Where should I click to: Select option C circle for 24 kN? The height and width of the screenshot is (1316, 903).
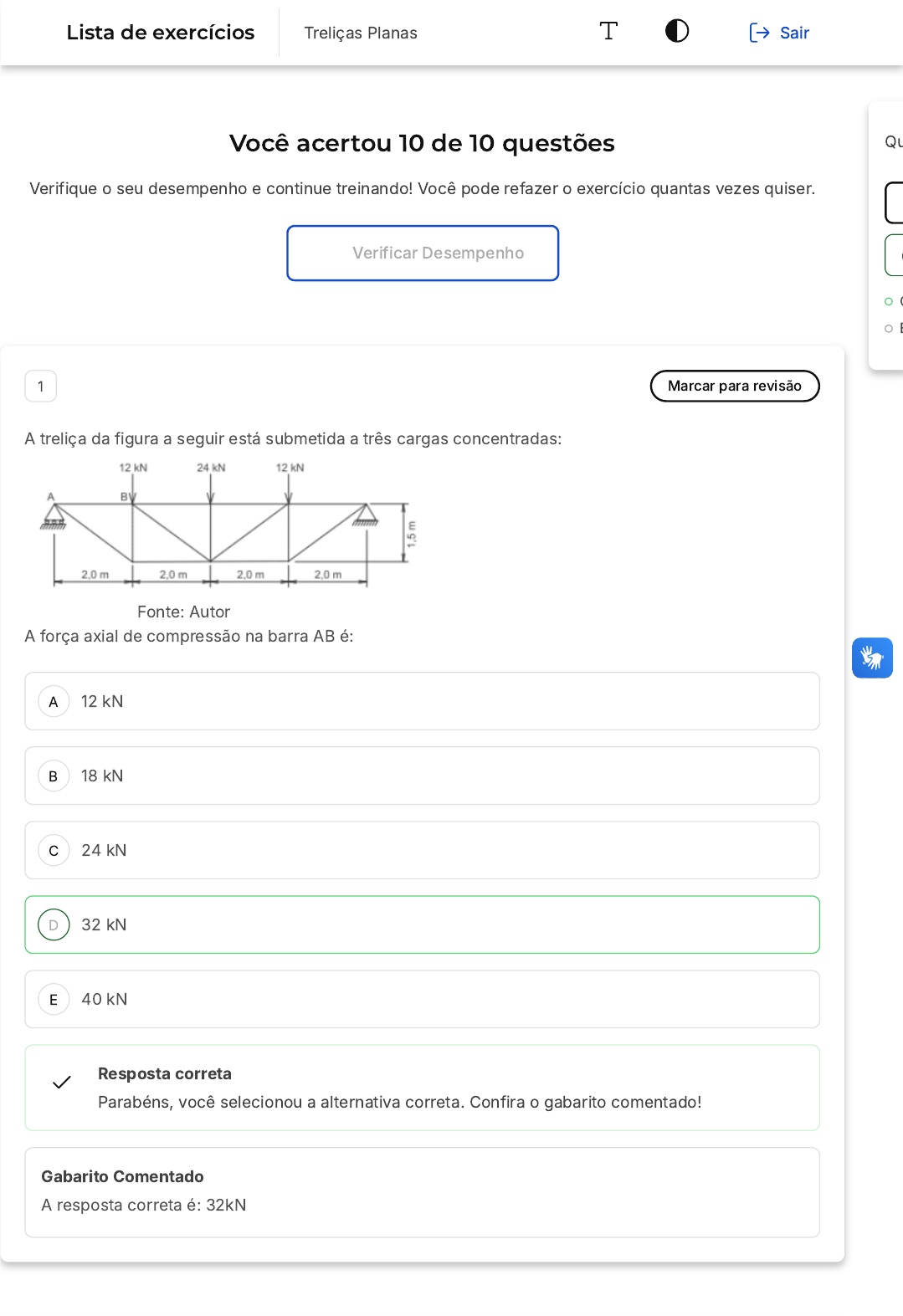coord(54,851)
